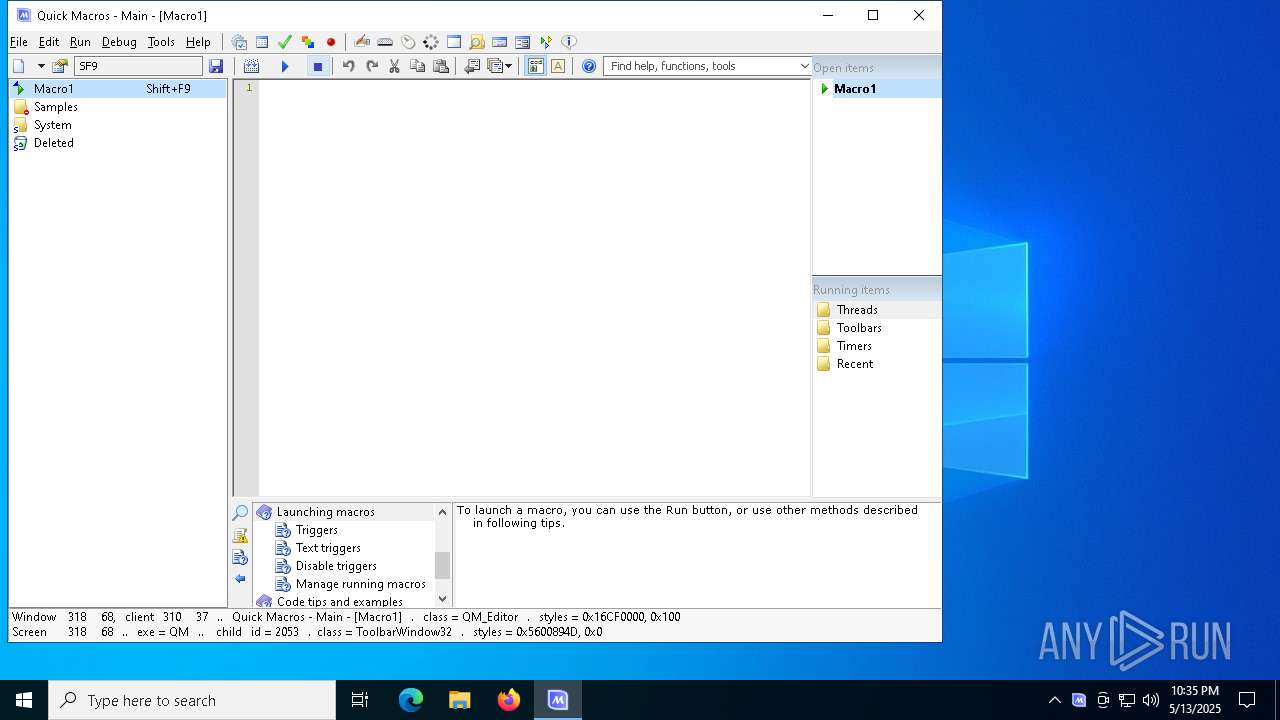The image size is (1280, 720).
Task: Open the Triggers tip
Action: tap(317, 530)
